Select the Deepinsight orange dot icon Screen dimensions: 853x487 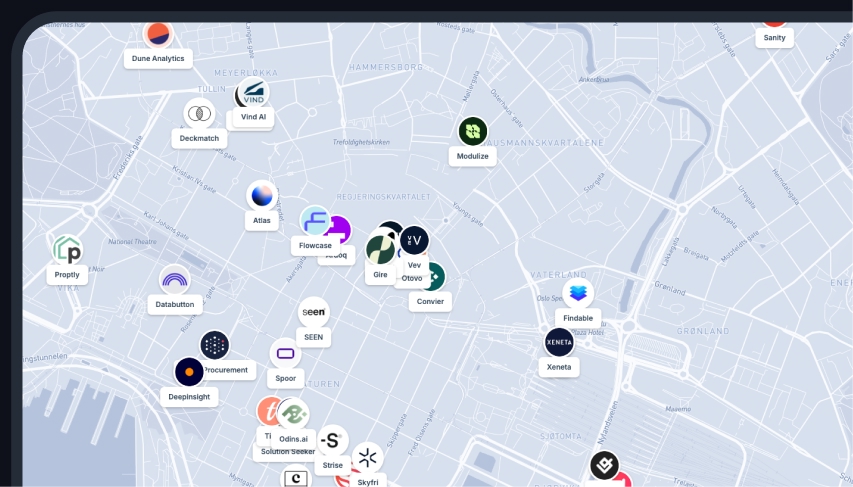(189, 372)
